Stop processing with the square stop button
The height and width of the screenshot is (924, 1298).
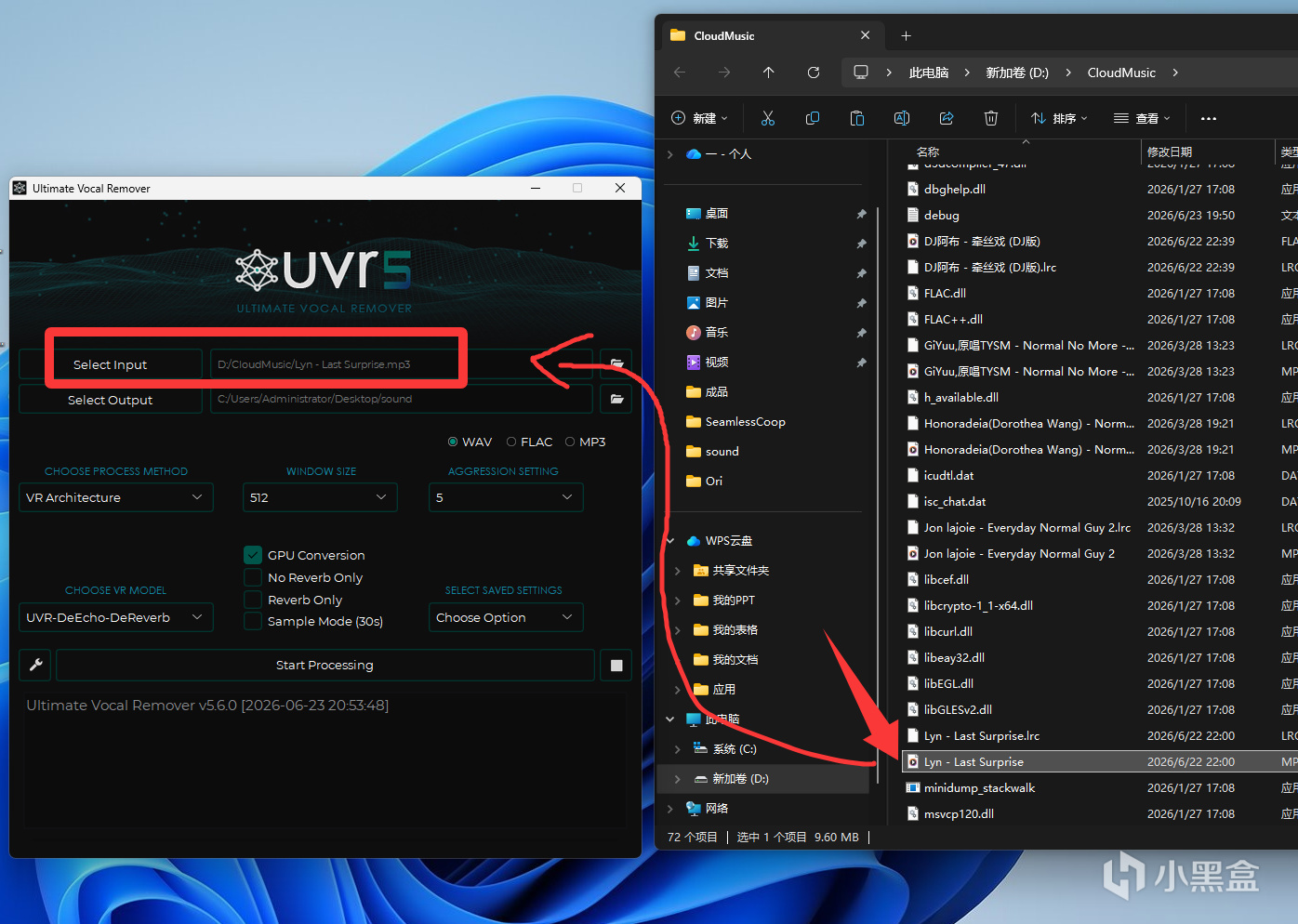(x=616, y=665)
